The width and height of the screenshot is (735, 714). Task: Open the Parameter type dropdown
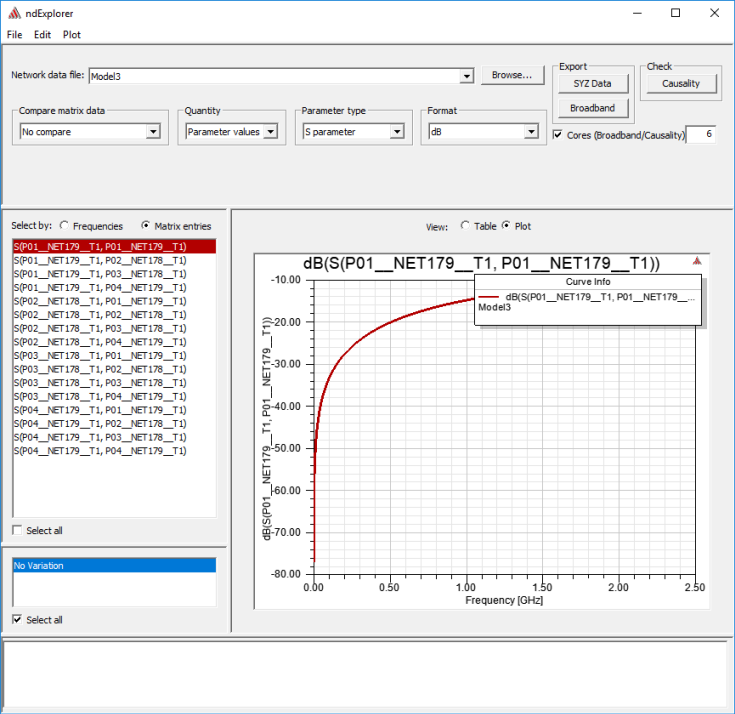[x=397, y=132]
